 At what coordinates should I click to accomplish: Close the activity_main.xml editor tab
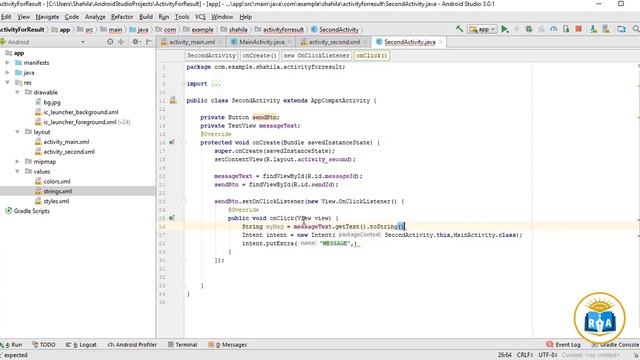[x=220, y=42]
